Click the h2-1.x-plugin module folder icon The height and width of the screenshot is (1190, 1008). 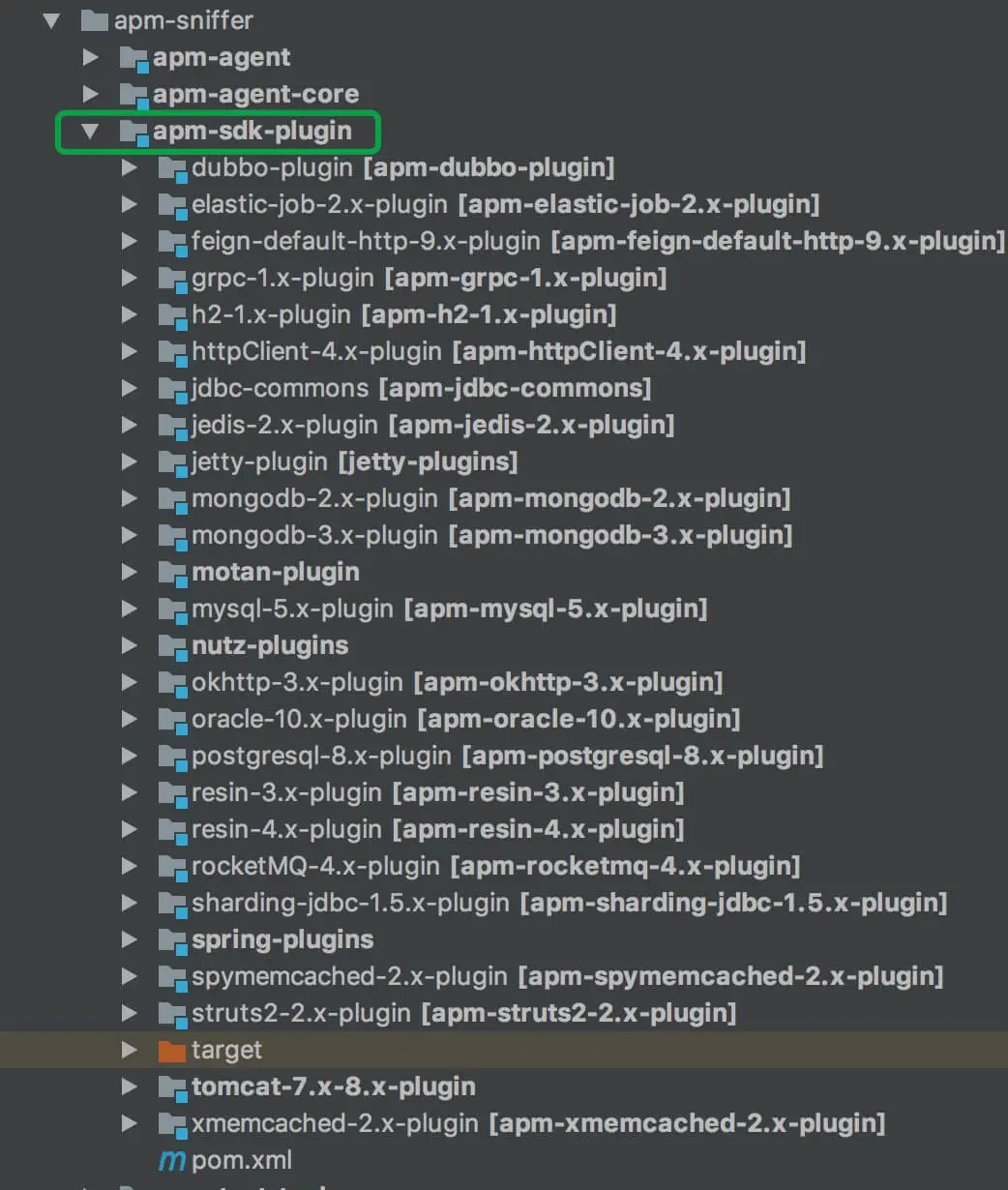[172, 315]
